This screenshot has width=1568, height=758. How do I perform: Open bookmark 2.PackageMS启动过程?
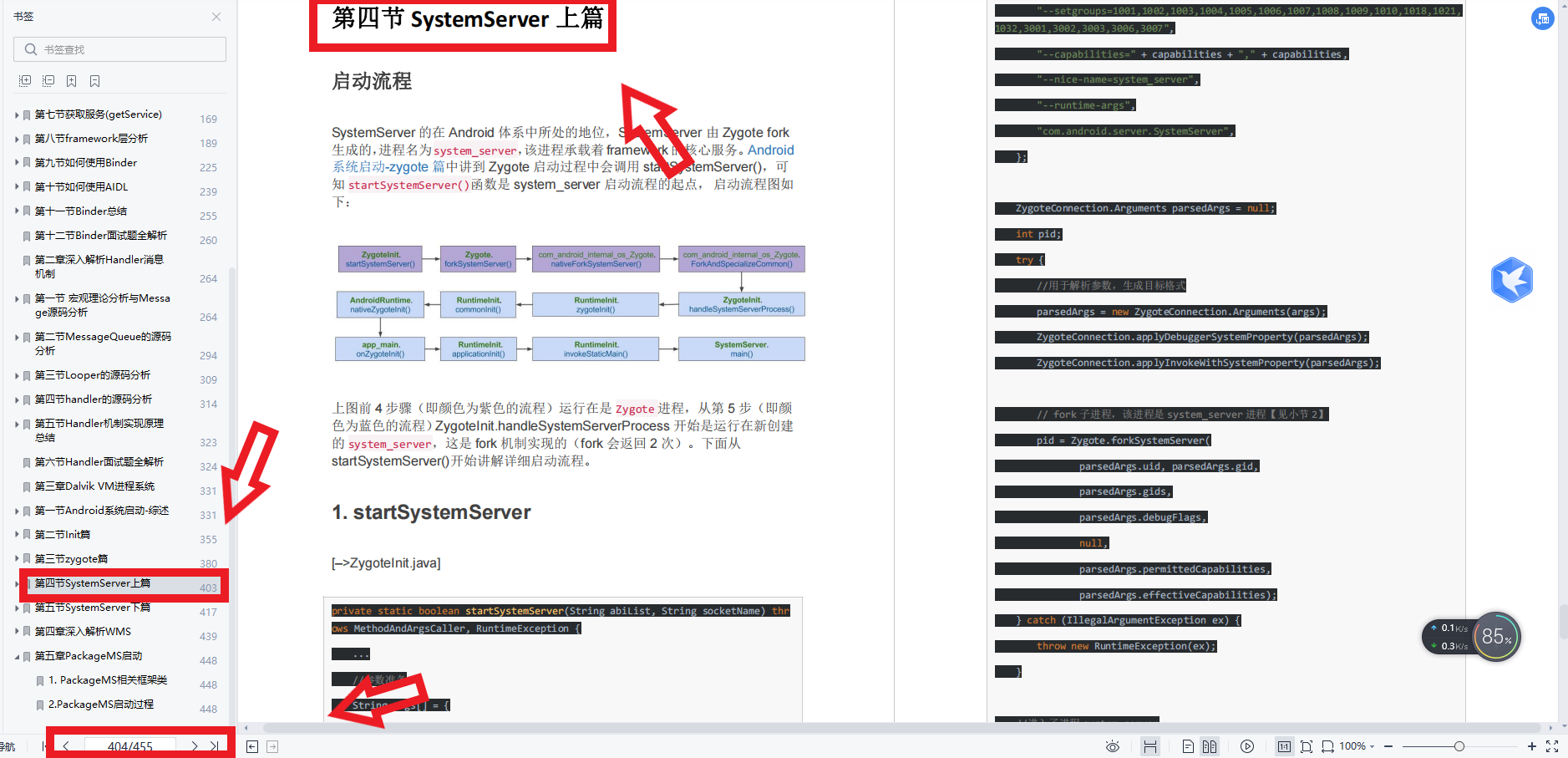101,705
